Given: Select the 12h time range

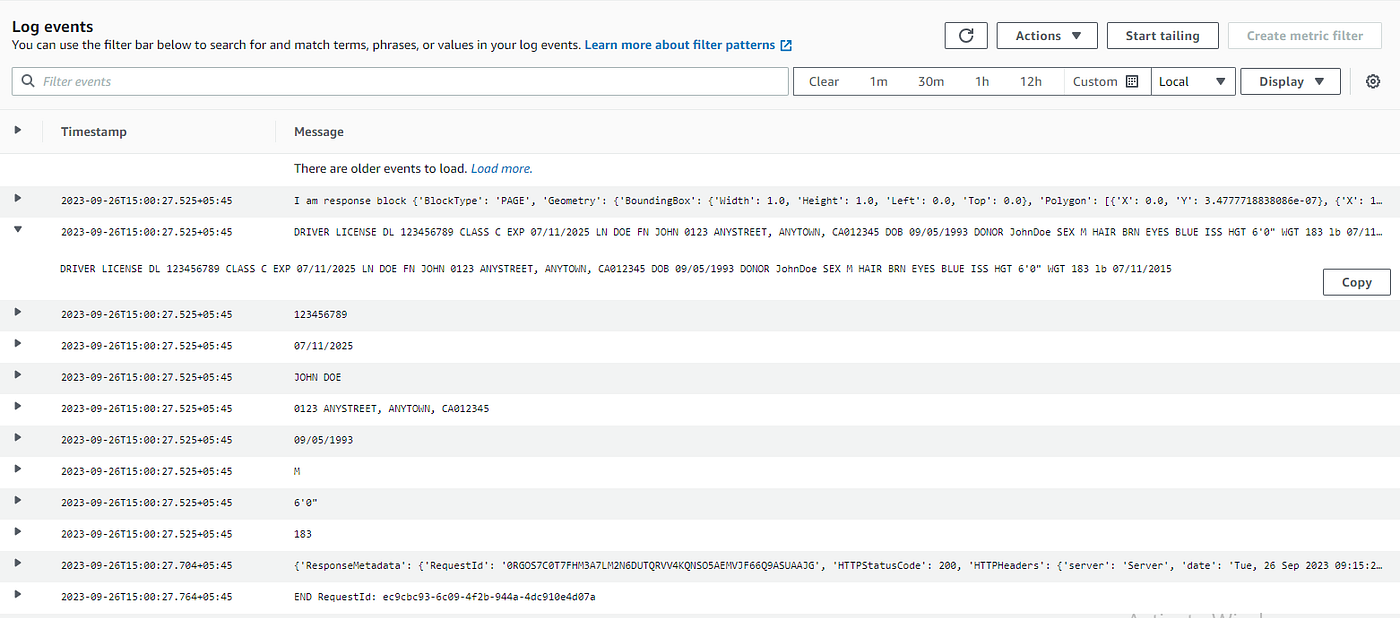Looking at the screenshot, I should [1030, 82].
